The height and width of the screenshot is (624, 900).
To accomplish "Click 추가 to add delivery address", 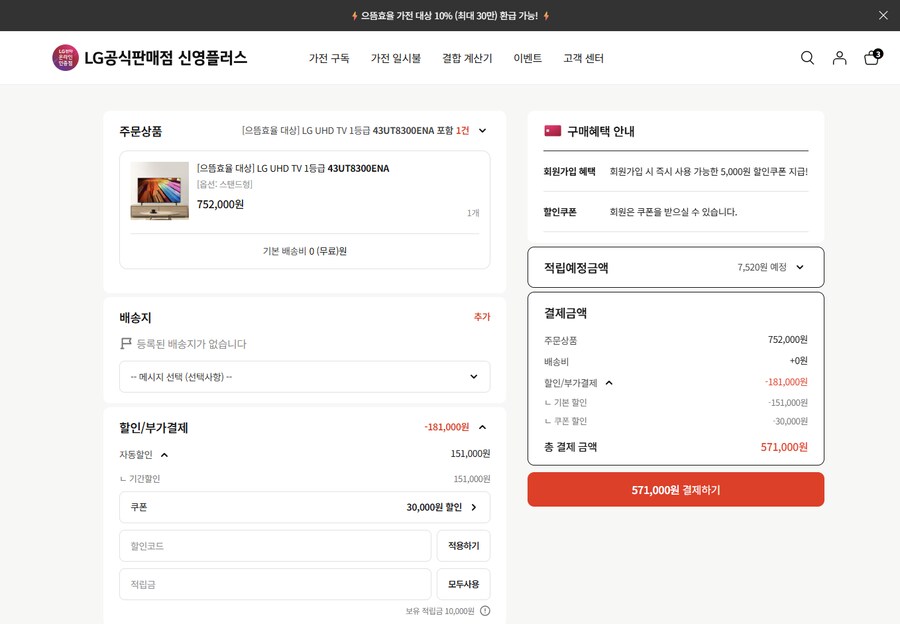I will coord(482,317).
